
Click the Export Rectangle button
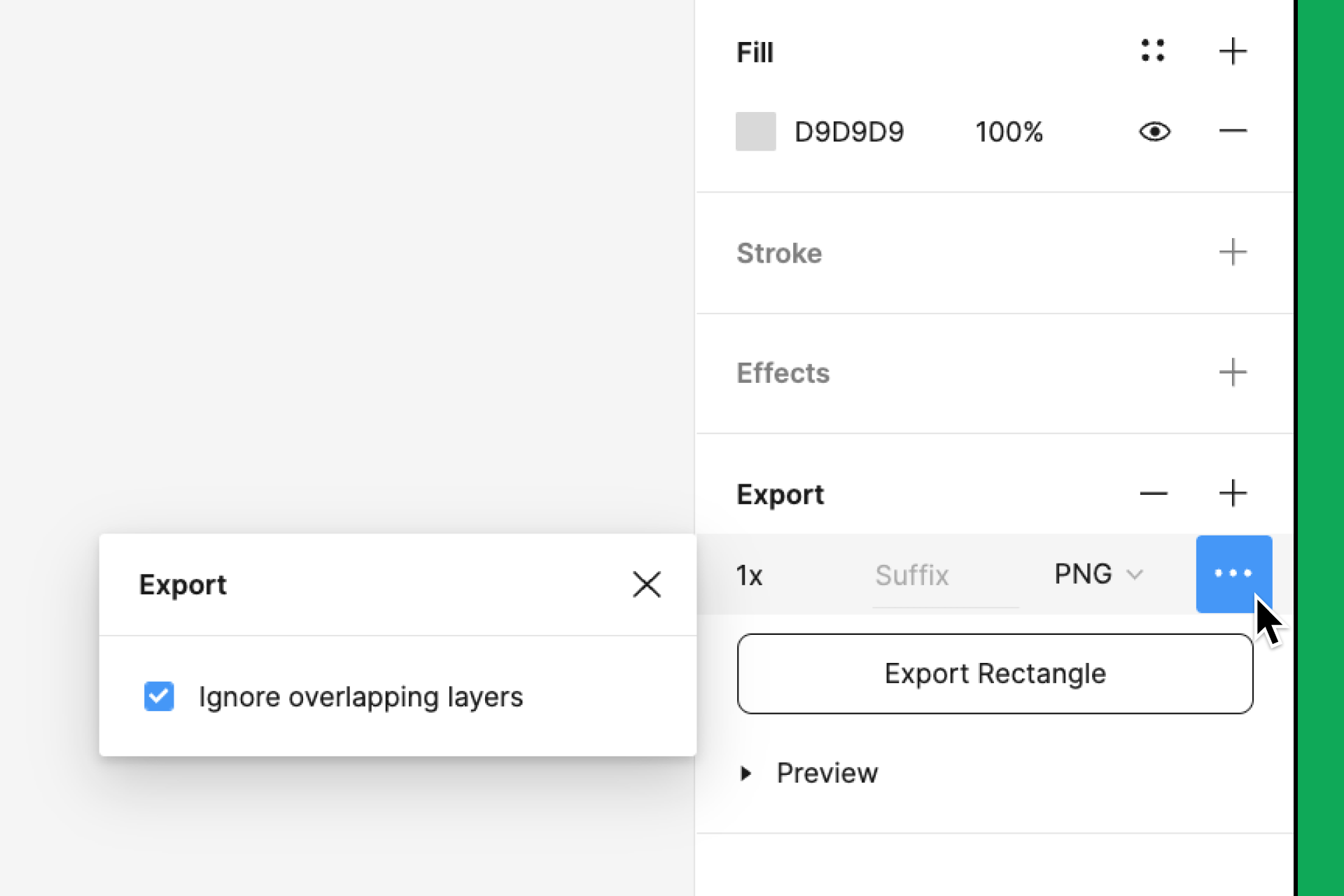(995, 673)
